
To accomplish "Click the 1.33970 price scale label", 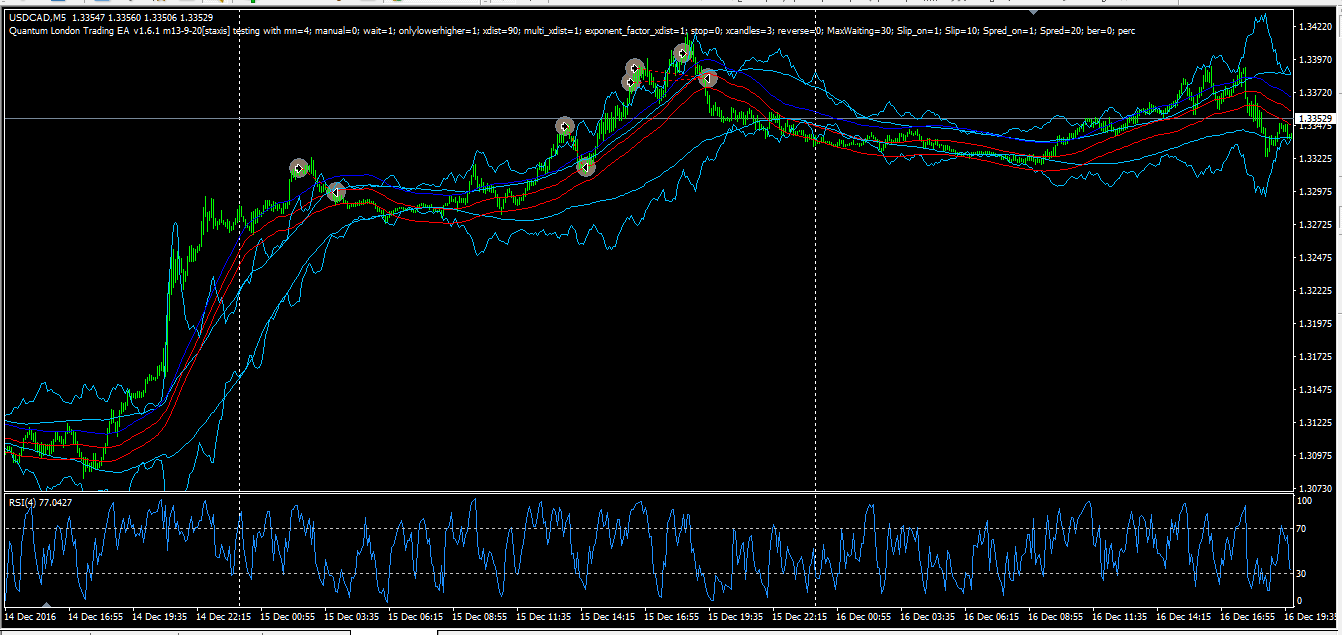I will point(1314,60).
